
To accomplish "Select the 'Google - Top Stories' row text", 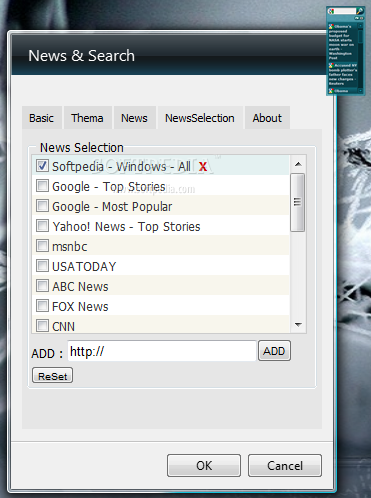I will (x=109, y=187).
